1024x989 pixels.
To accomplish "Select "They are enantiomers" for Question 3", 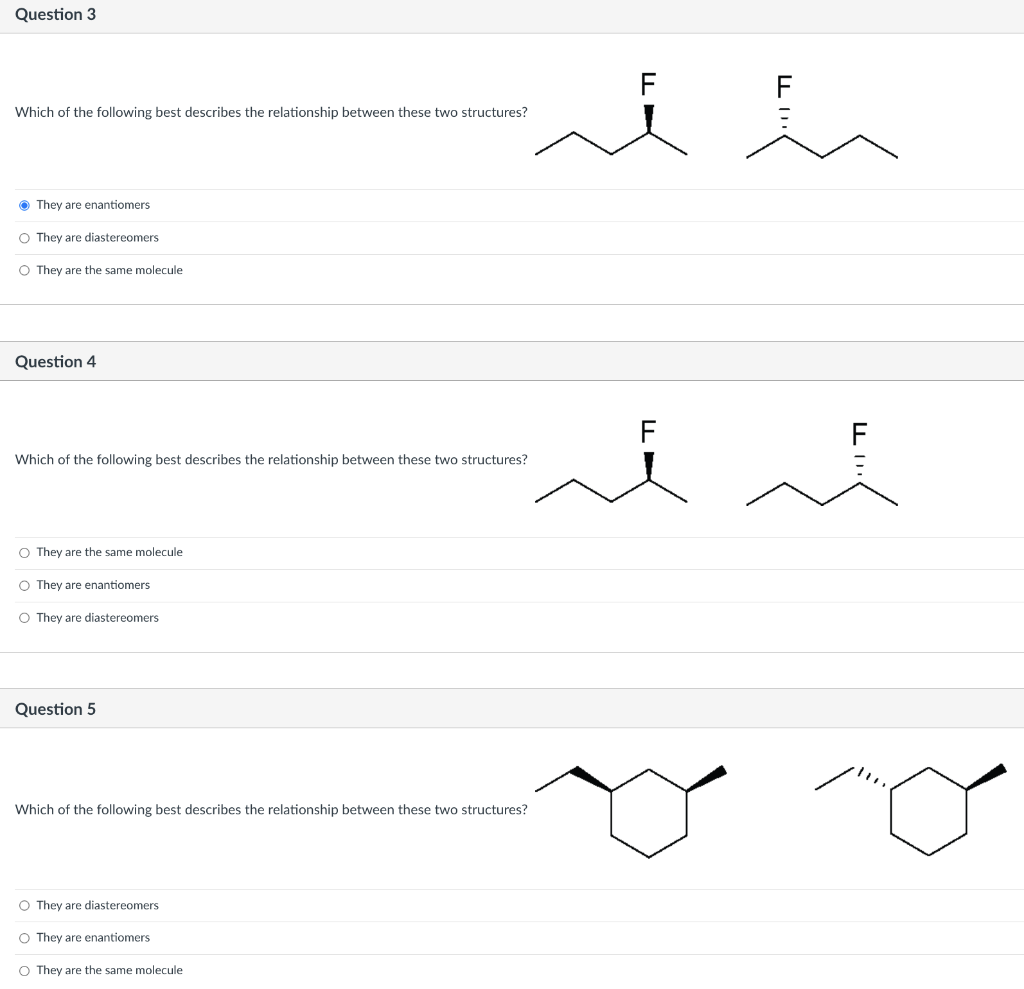I will pyautogui.click(x=24, y=205).
